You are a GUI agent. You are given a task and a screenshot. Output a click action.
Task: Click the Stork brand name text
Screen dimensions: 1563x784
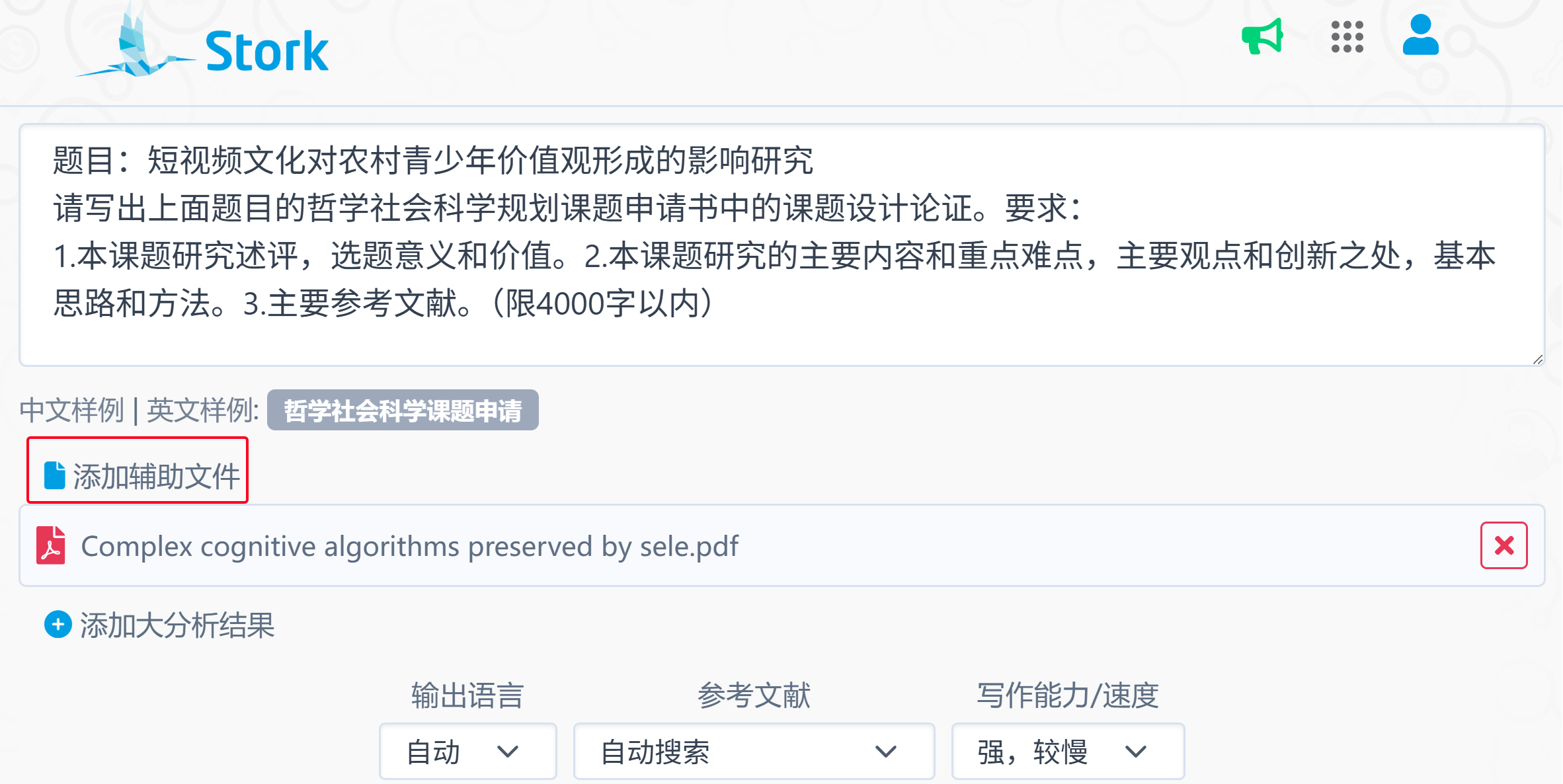click(266, 51)
